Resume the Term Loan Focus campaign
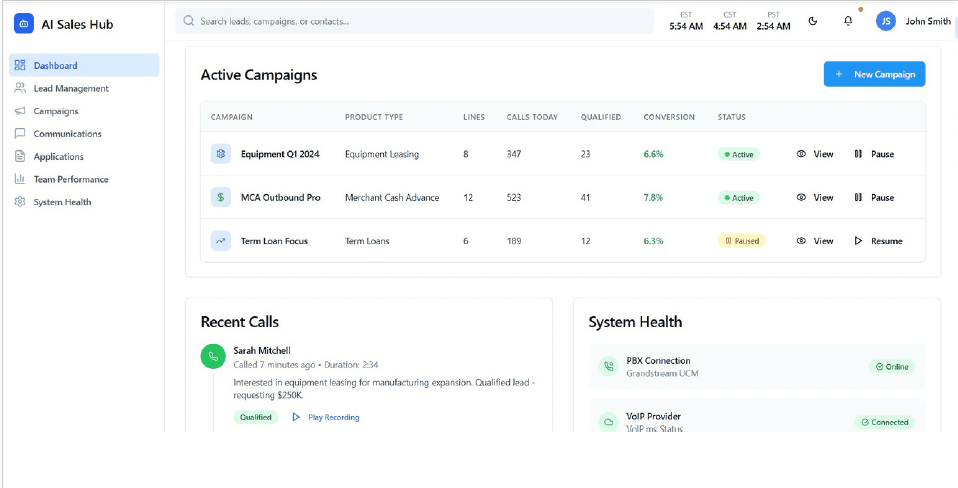 coord(877,241)
